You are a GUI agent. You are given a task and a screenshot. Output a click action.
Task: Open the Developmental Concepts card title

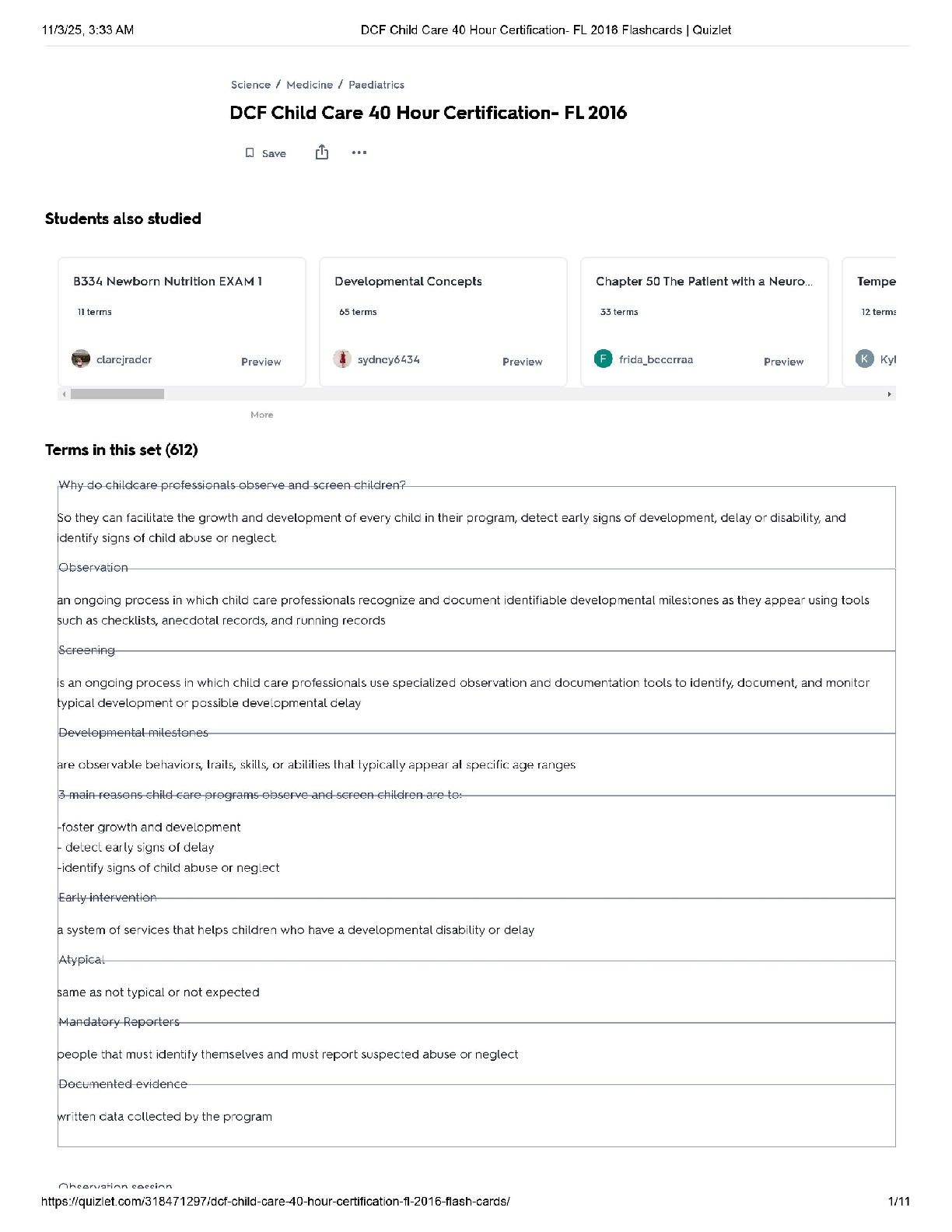408,282
